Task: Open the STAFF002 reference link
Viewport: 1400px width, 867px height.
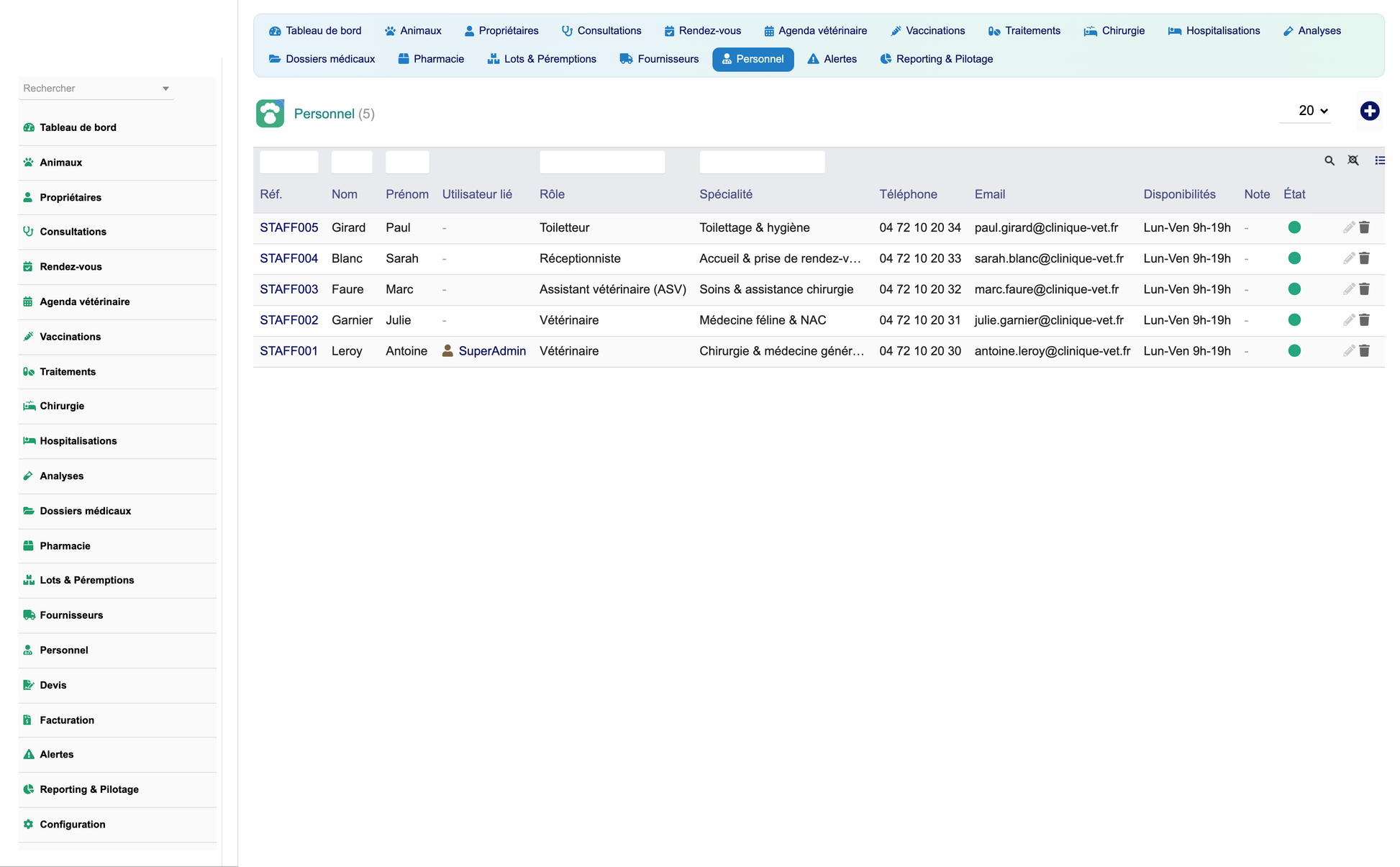Action: [288, 320]
